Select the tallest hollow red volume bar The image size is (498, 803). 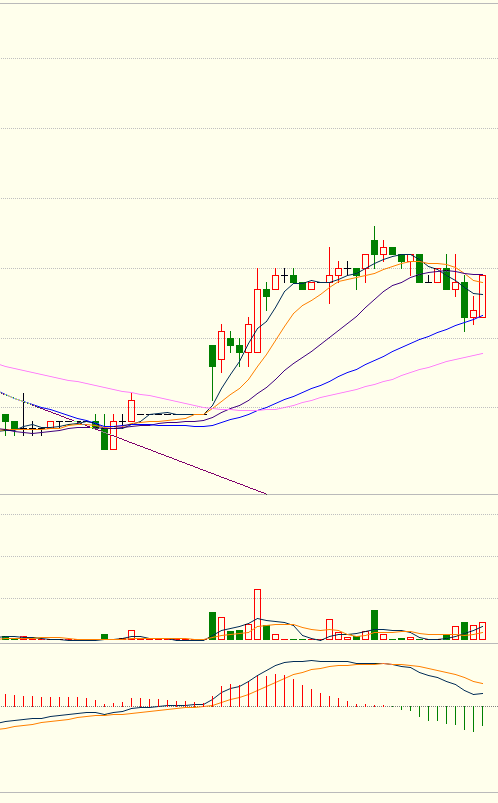point(257,614)
